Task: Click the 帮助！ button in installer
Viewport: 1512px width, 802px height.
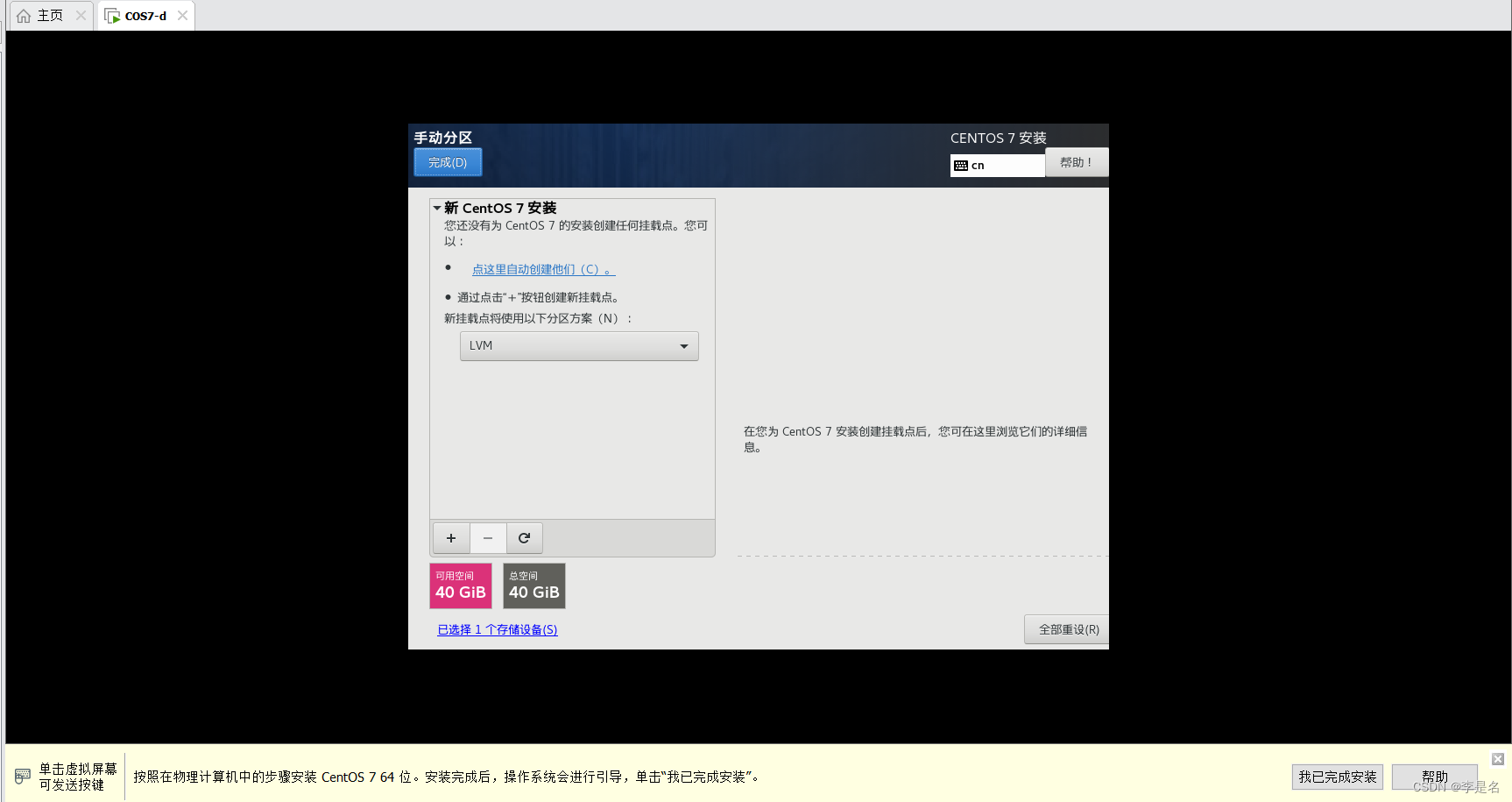Action: pyautogui.click(x=1077, y=162)
